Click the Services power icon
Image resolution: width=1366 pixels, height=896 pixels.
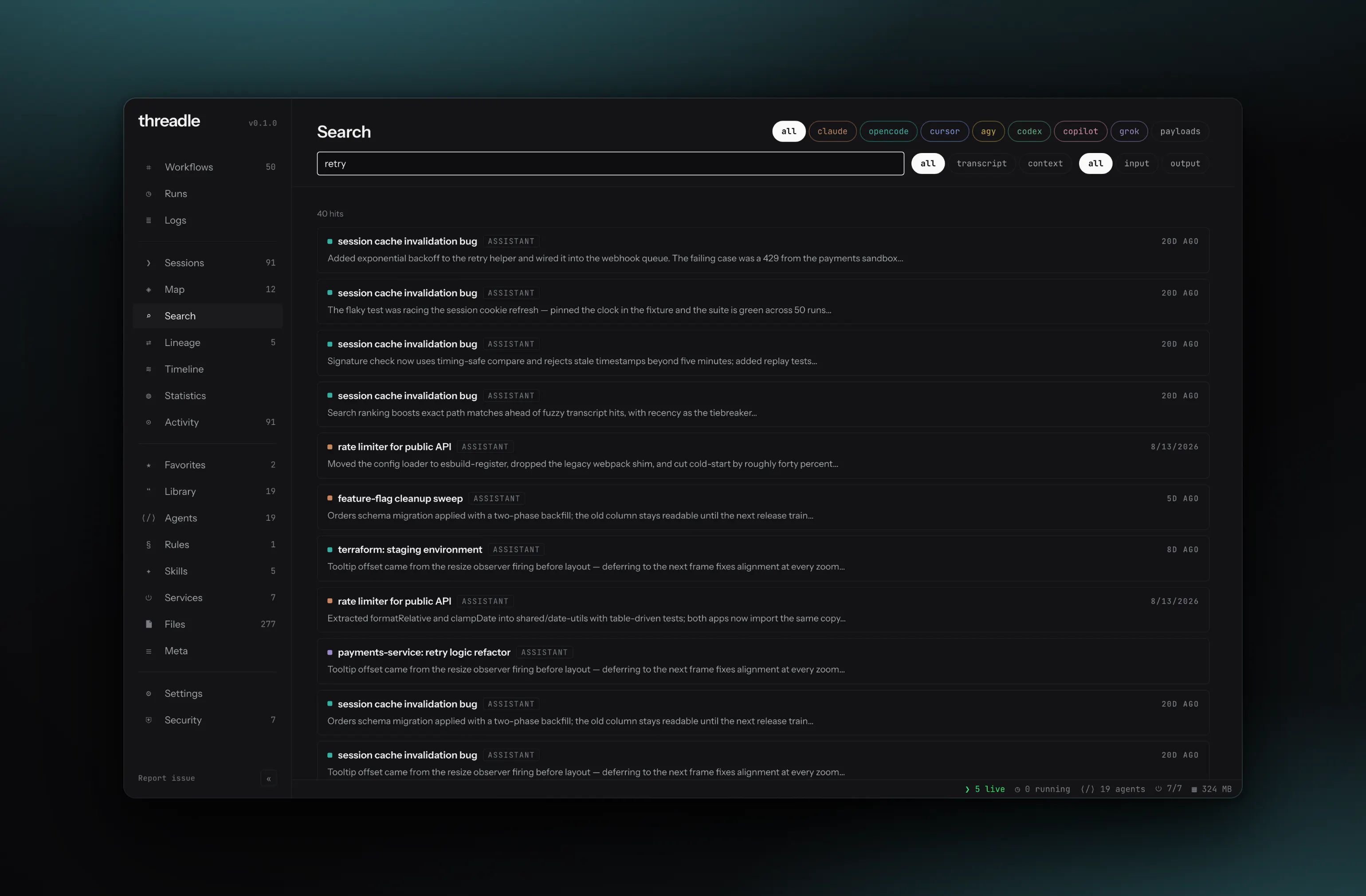coord(149,598)
